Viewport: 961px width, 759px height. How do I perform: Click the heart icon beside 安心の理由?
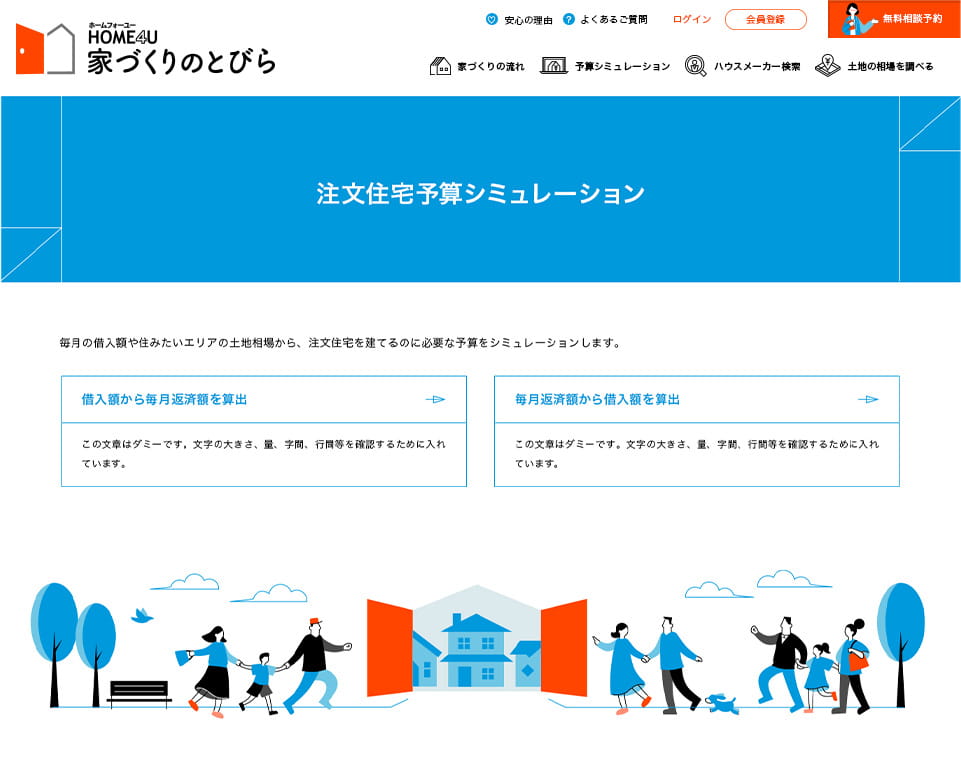coord(492,20)
